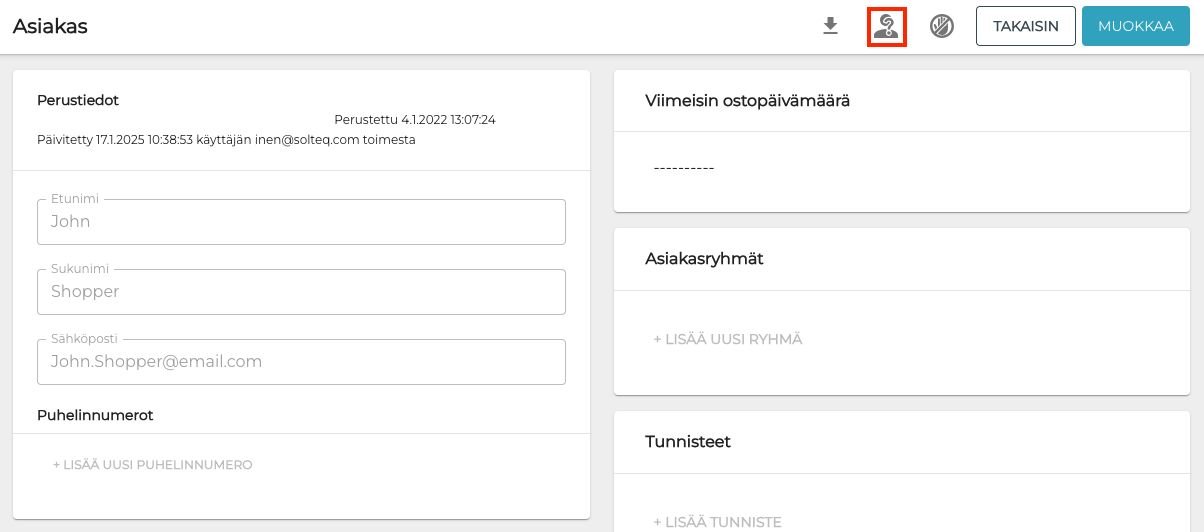The height and width of the screenshot is (532, 1204).
Task: Click the anonymize customer icon with question mark
Action: (x=886, y=26)
